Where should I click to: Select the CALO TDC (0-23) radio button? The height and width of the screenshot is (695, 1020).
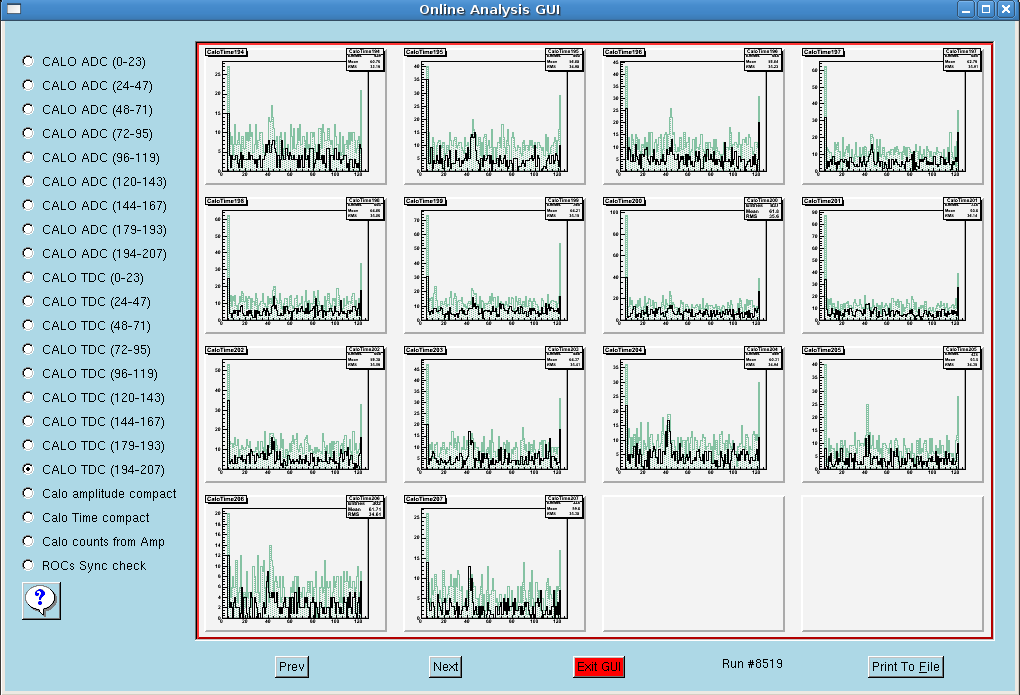28,277
